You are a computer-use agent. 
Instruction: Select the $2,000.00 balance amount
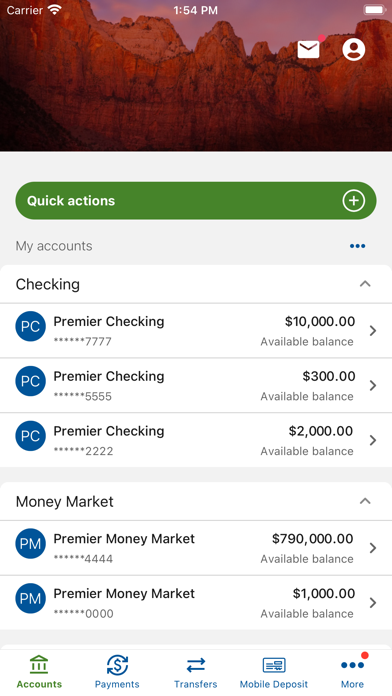pyautogui.click(x=321, y=431)
